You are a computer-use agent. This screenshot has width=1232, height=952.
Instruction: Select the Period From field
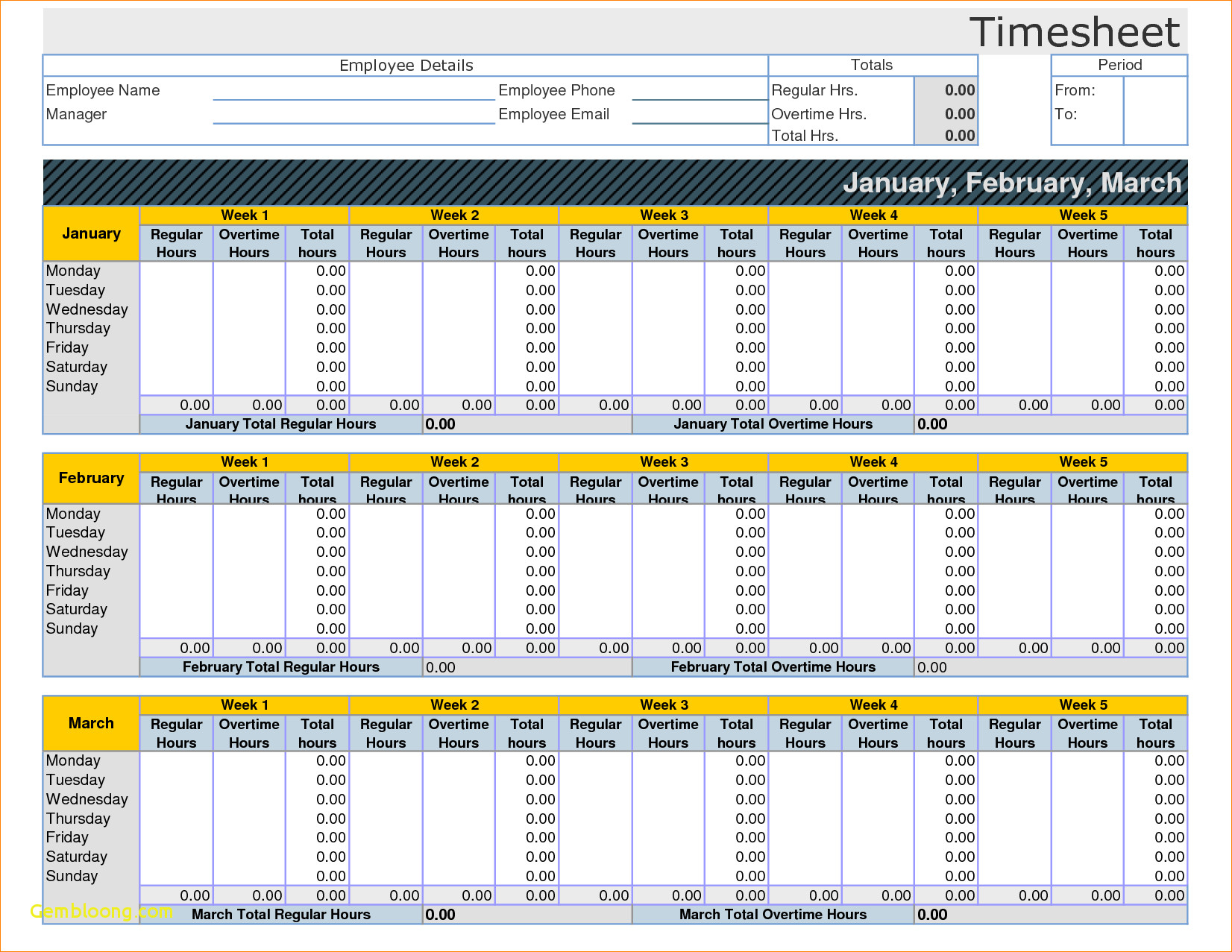[1154, 89]
